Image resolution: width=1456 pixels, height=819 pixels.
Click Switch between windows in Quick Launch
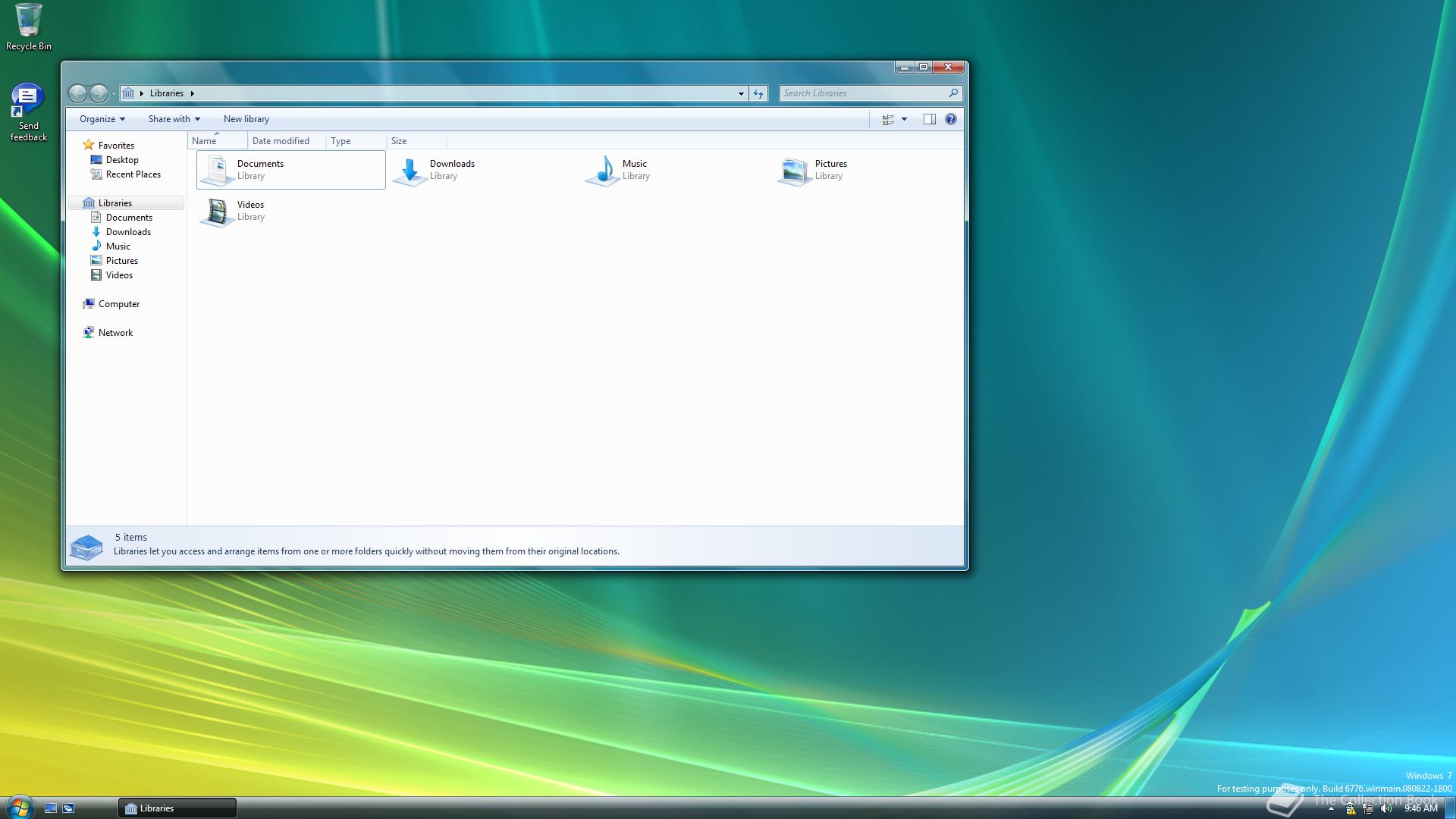click(68, 808)
